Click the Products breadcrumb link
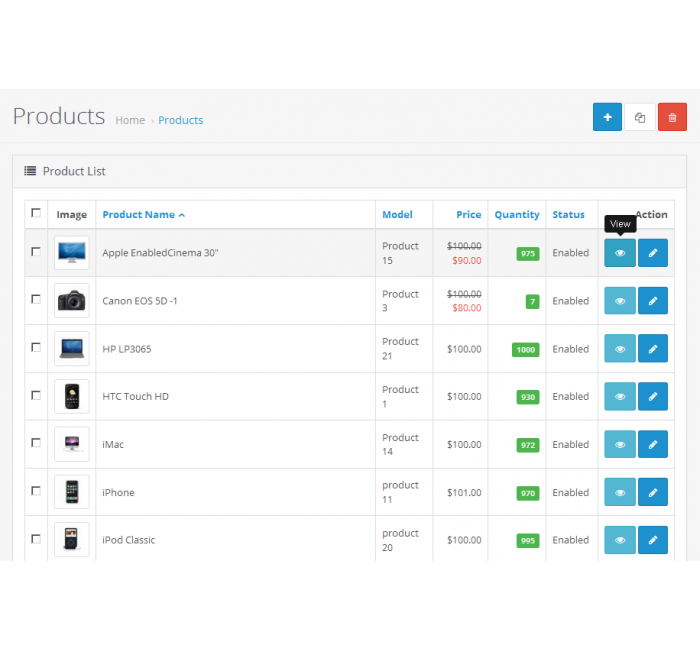Viewport: 700px width, 650px height. point(180,120)
